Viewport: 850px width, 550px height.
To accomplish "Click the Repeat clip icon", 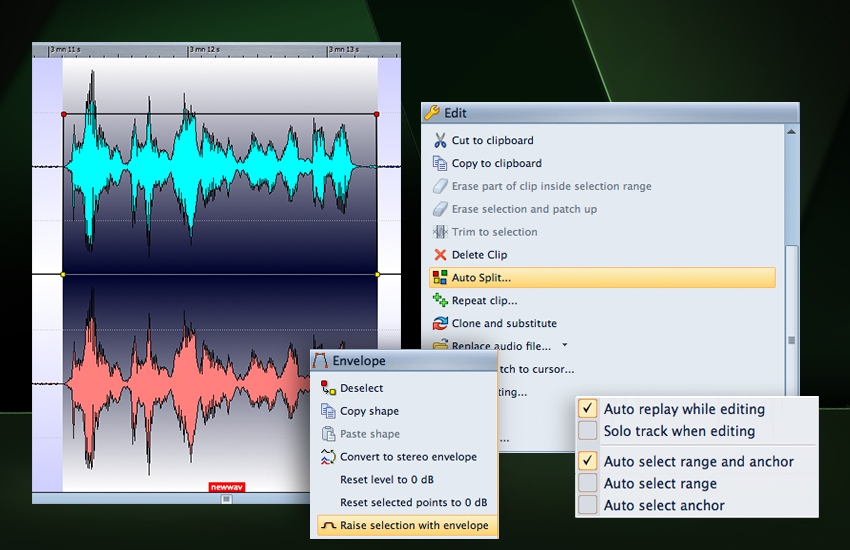I will (440, 300).
